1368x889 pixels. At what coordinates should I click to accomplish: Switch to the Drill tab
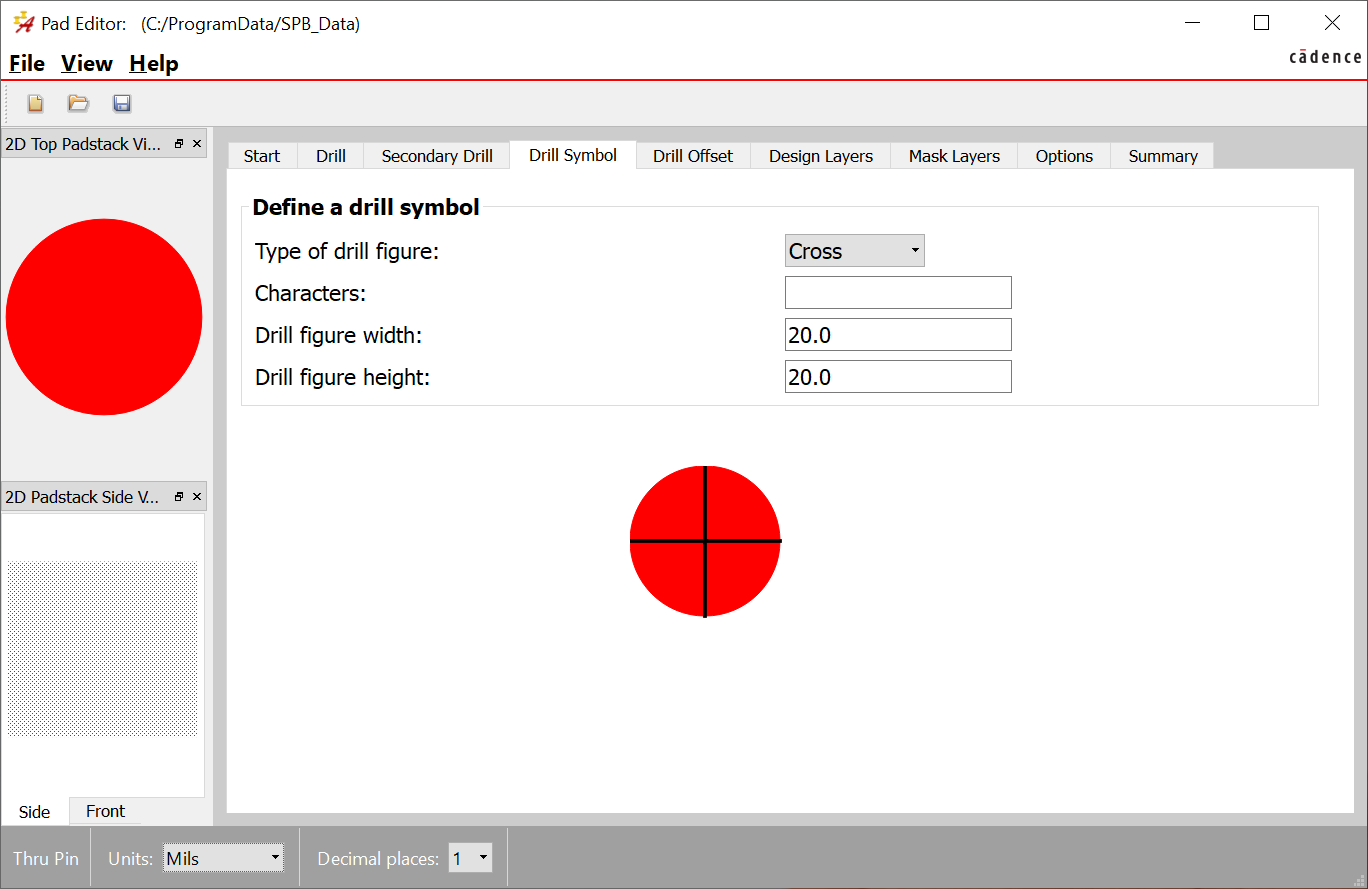(x=331, y=156)
